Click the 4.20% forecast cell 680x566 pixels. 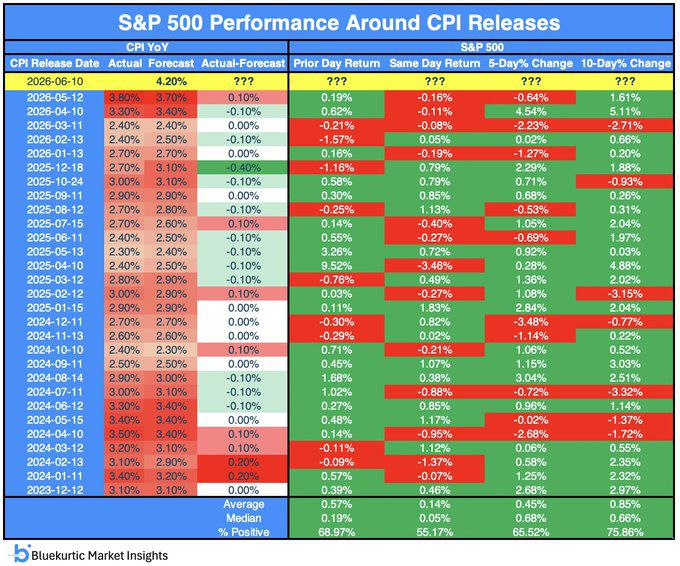click(171, 82)
